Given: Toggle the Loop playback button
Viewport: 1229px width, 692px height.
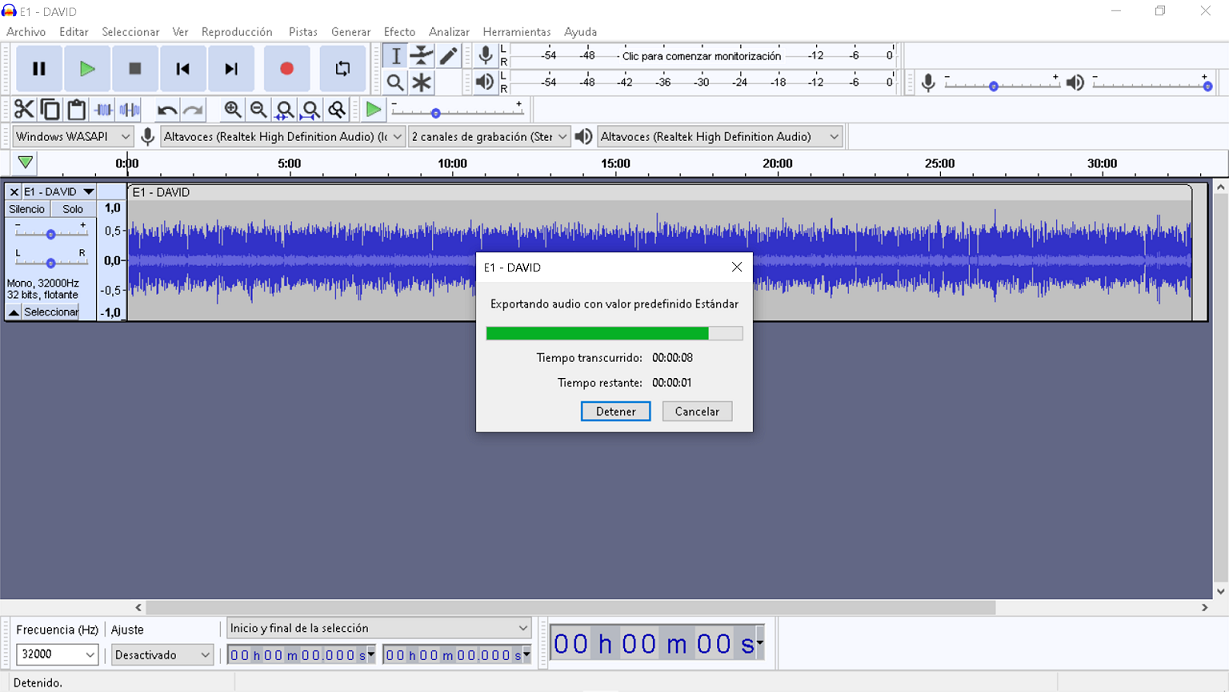Looking at the screenshot, I should point(343,69).
